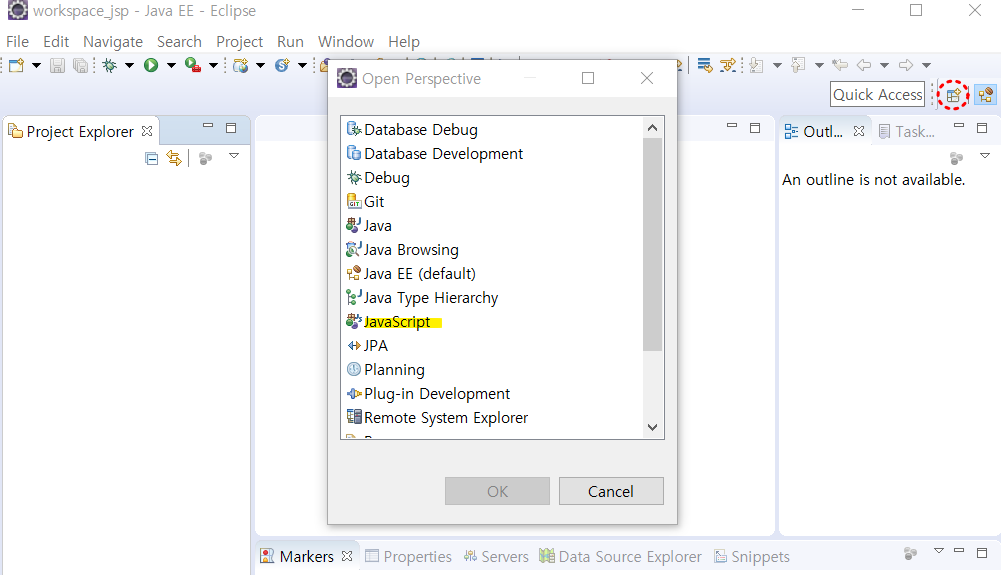
Task: Click Cancel in Open Perspective dialog
Action: click(611, 491)
